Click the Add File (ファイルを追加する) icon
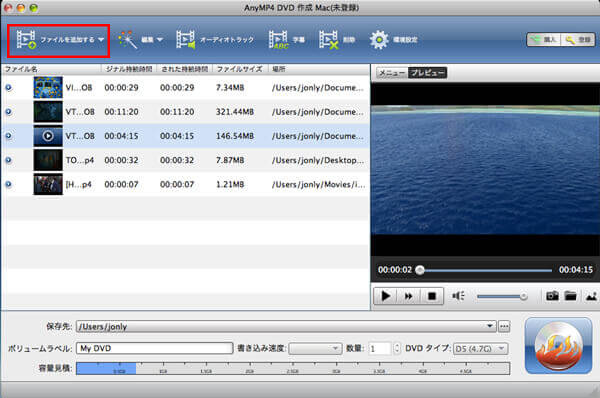 point(26,39)
